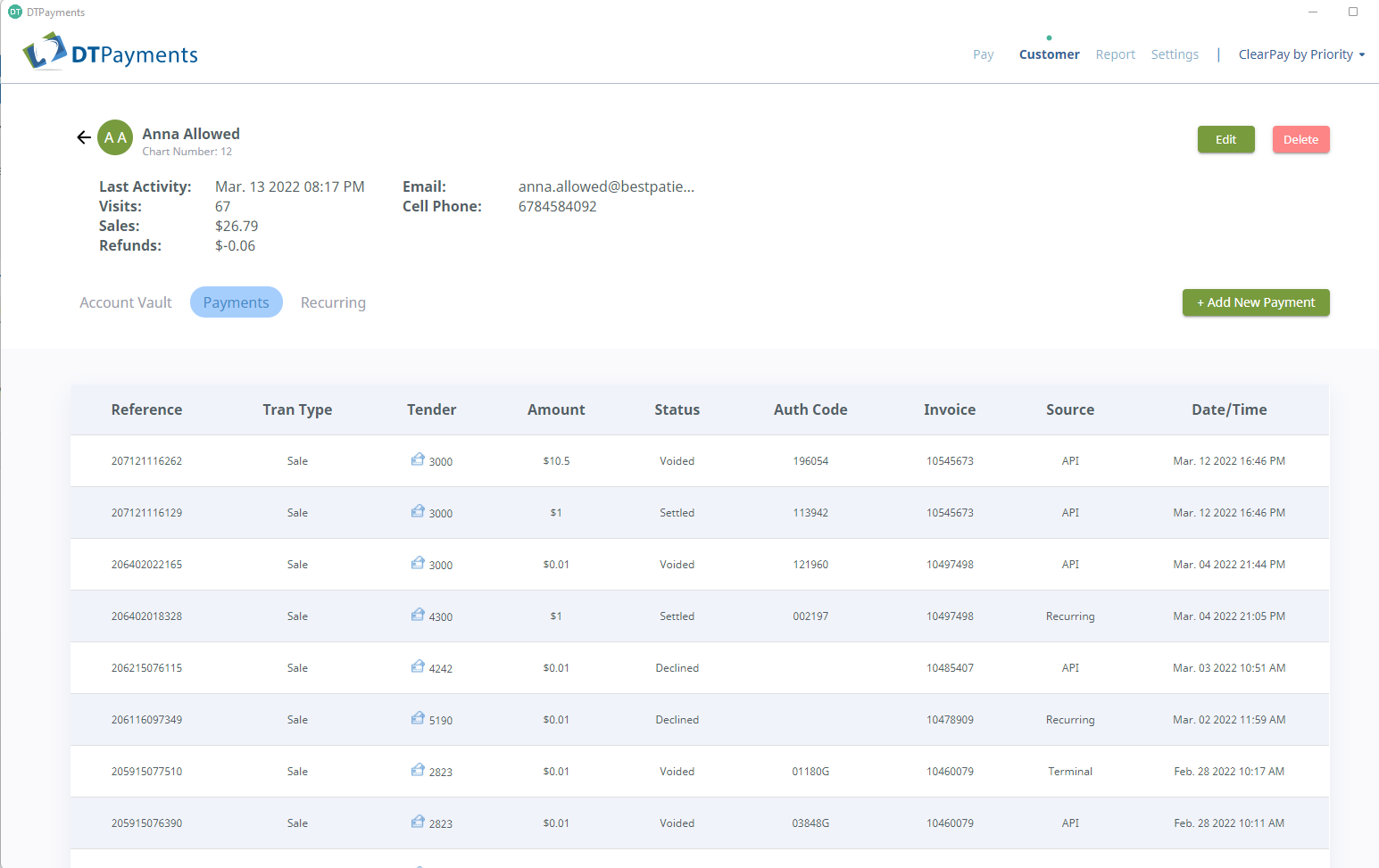
Task: Click the Tran Type column header
Action: [297, 409]
